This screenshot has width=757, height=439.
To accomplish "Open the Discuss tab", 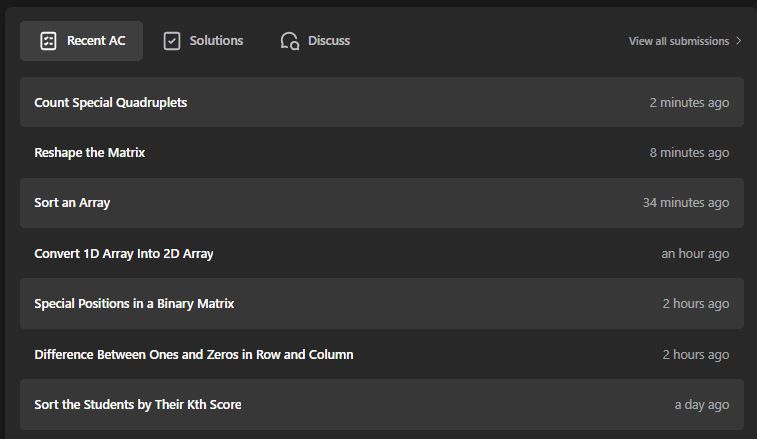I will pos(315,41).
